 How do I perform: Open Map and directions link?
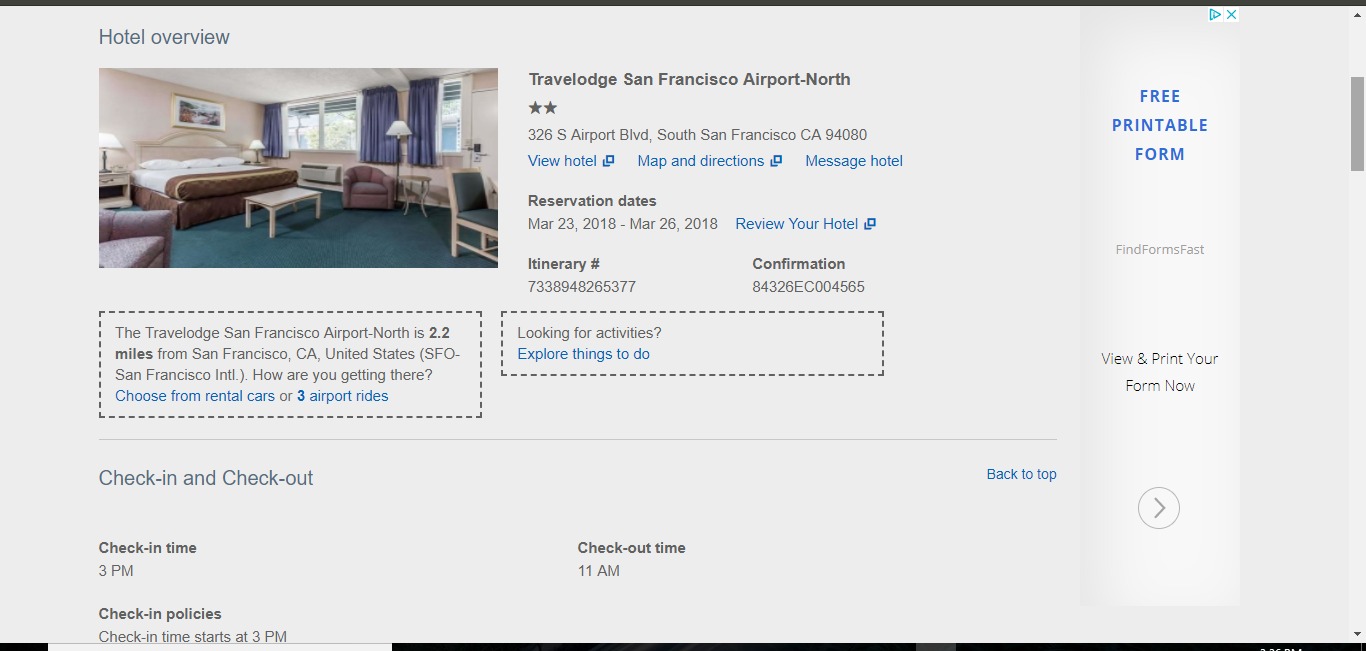pyautogui.click(x=700, y=161)
